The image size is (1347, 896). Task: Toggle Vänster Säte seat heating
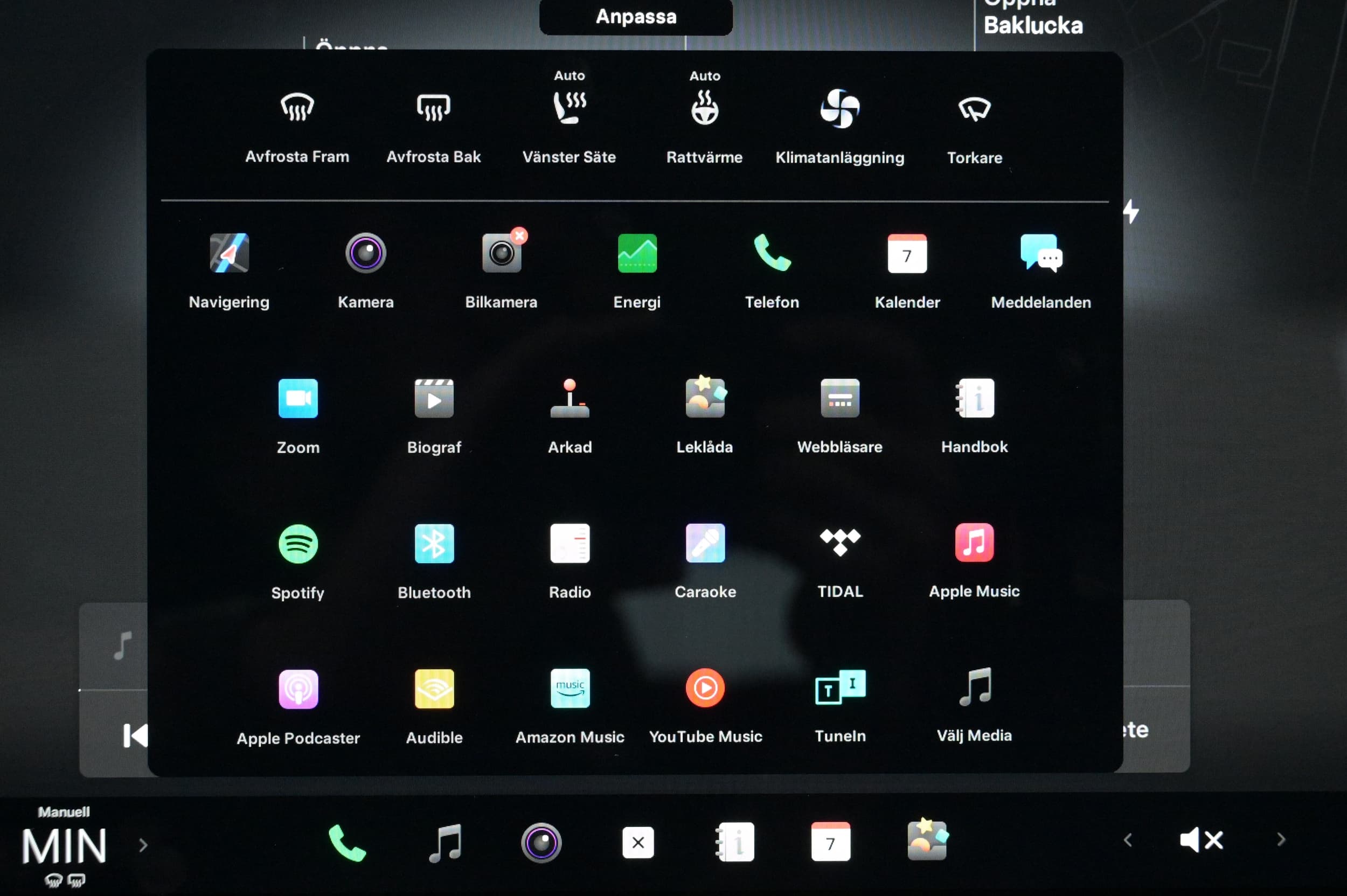[x=569, y=107]
